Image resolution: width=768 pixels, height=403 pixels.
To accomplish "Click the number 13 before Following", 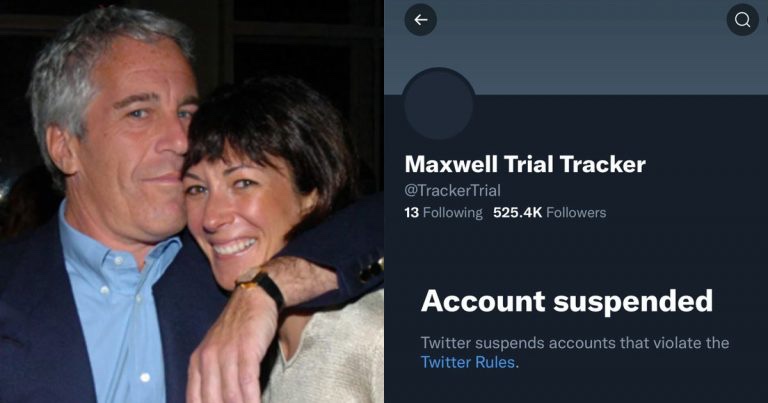I will click(x=411, y=212).
